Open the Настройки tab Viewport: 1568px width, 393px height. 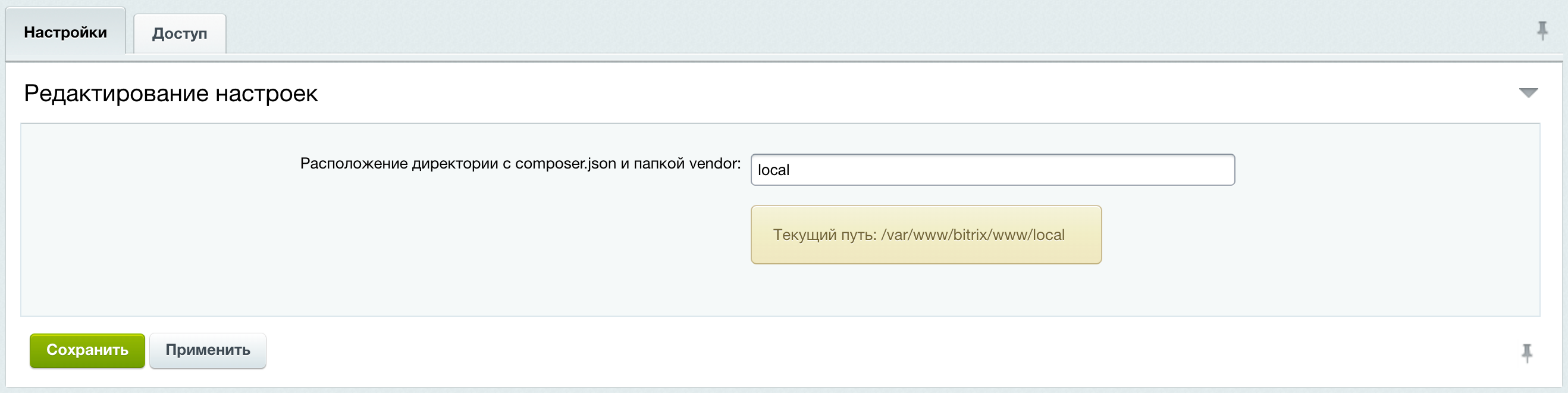click(x=66, y=32)
